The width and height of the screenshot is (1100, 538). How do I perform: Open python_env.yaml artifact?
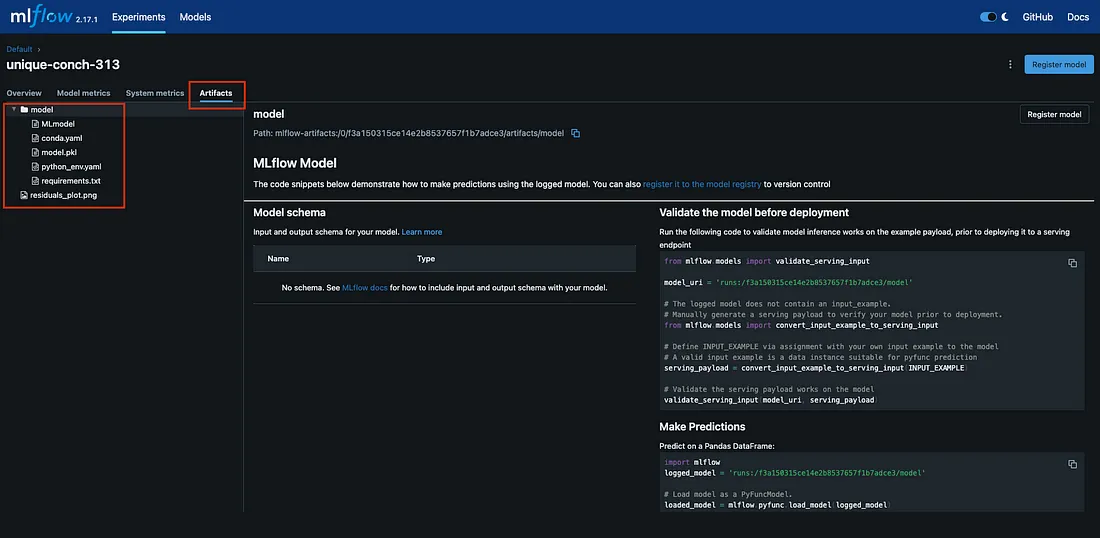pyautogui.click(x=71, y=167)
